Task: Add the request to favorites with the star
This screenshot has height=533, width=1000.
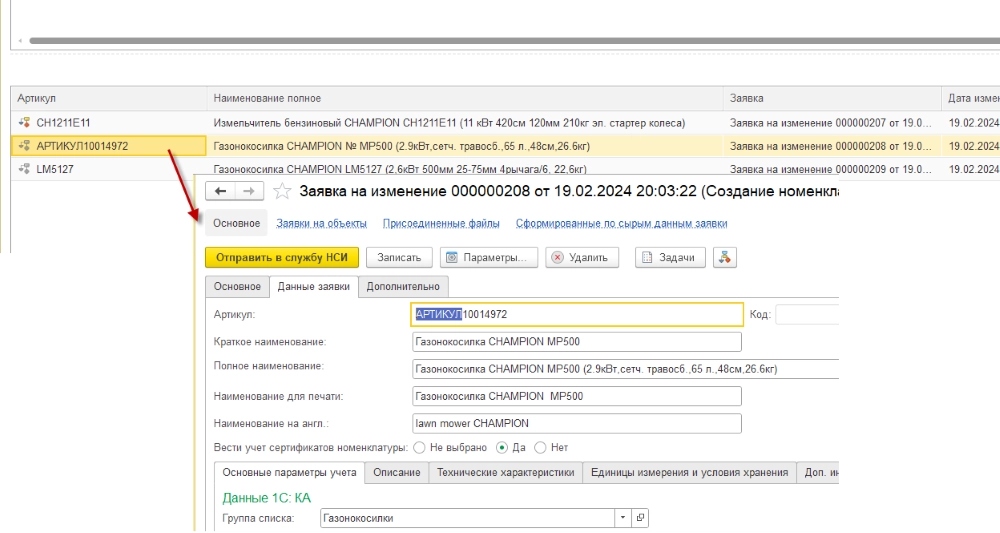Action: [282, 191]
